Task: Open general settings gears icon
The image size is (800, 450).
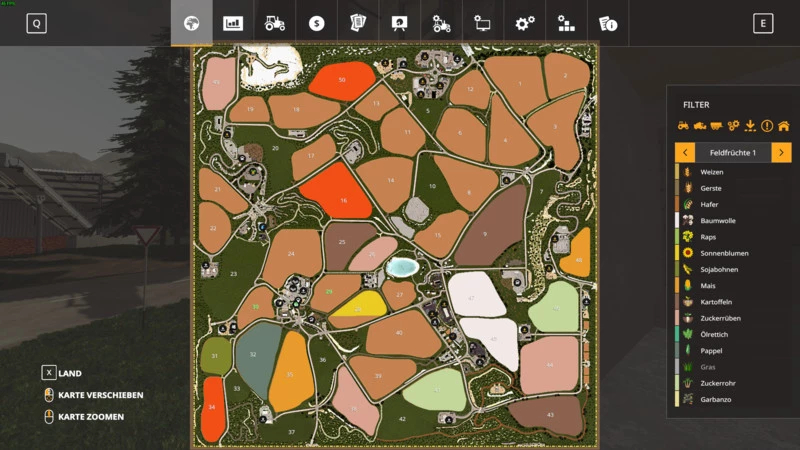Action: tap(524, 23)
